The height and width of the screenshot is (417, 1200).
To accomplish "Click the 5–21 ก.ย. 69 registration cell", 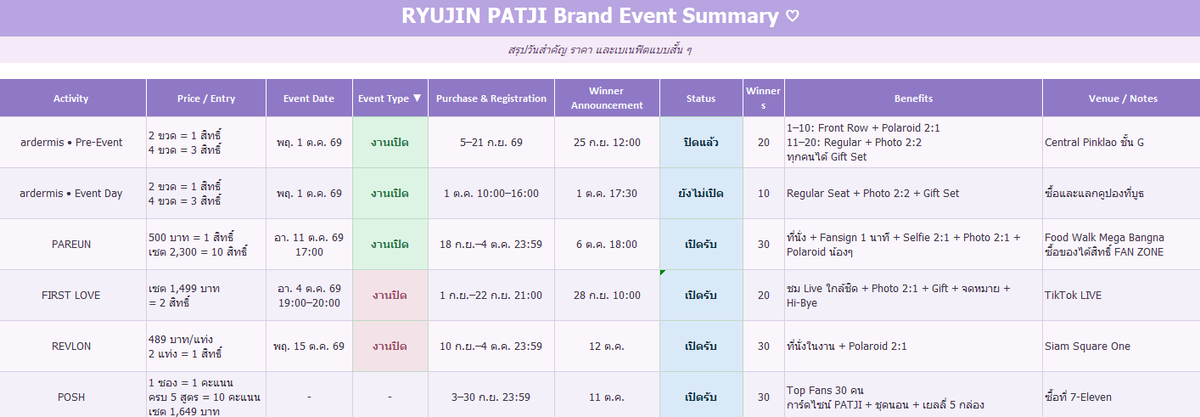I will click(491, 142).
